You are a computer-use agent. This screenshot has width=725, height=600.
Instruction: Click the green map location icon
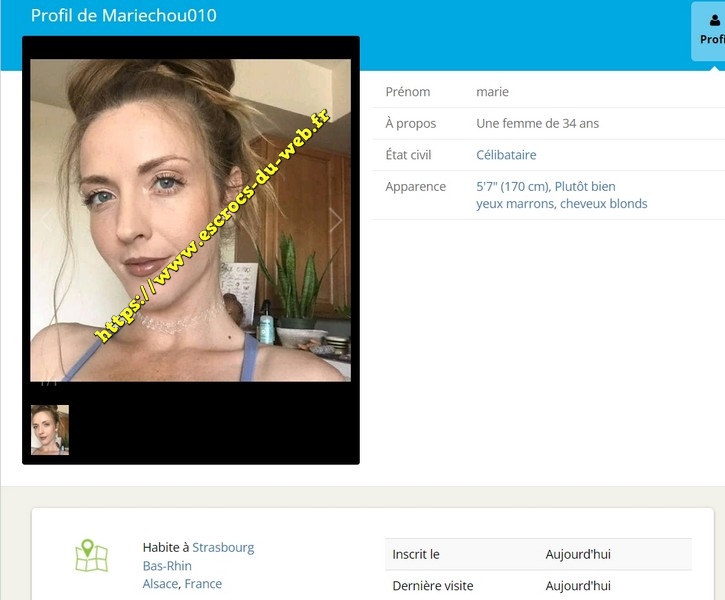pyautogui.click(x=91, y=556)
